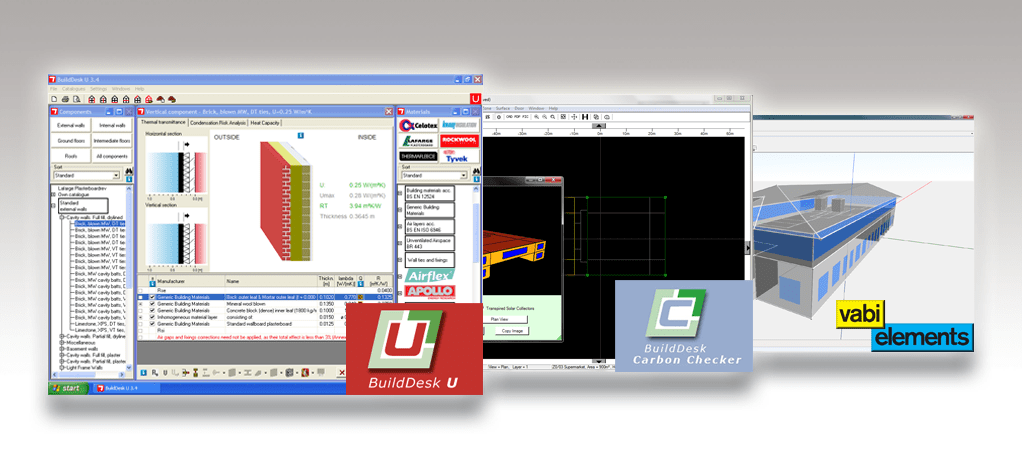The height and width of the screenshot is (474, 1022).
Task: Open the Sort dropdown in Materials panel
Action: tap(463, 175)
